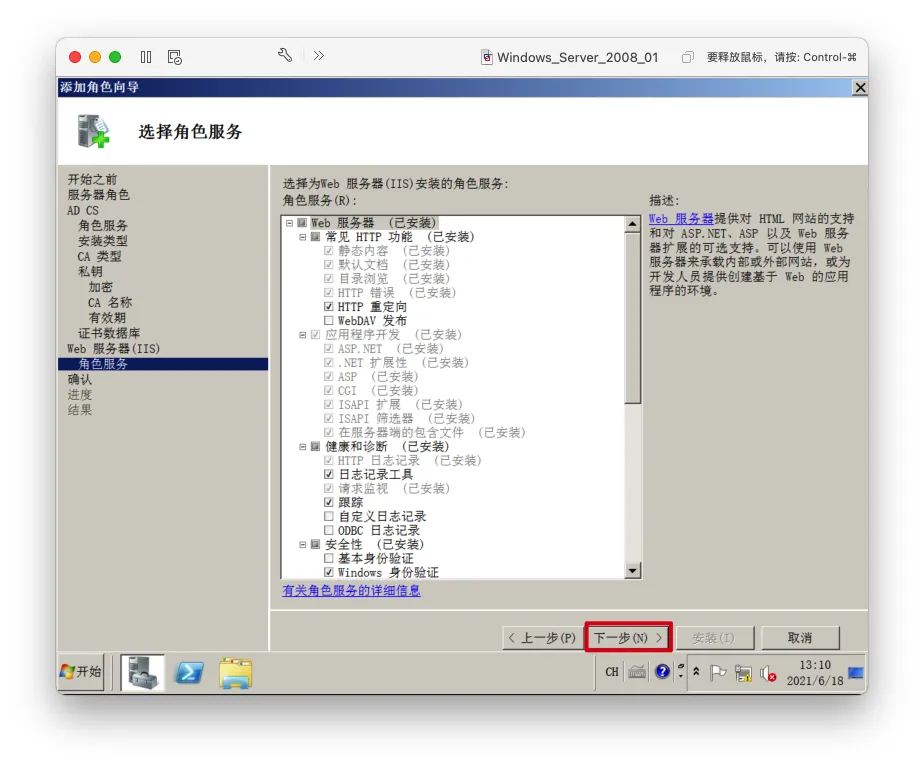Check the WebDAV 发布 checkbox
Viewport: 924px width, 769px height.
(x=329, y=321)
